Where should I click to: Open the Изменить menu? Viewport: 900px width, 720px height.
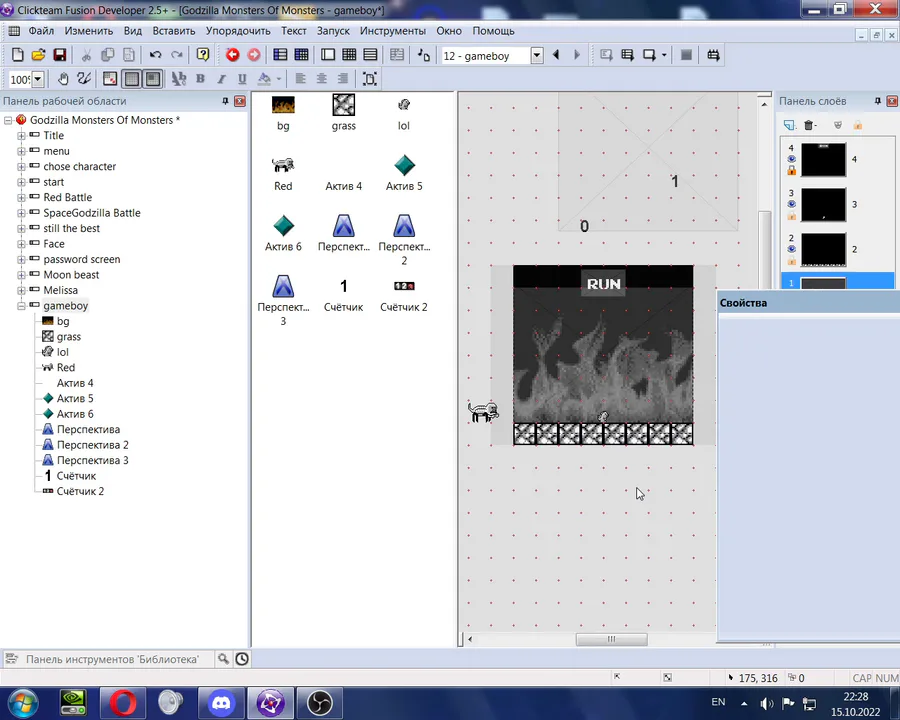point(88,31)
